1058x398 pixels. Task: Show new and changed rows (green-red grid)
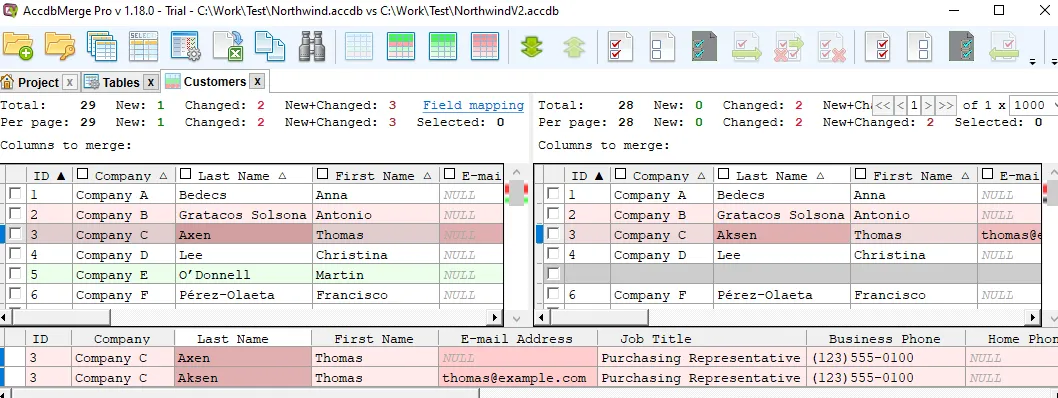click(x=401, y=46)
